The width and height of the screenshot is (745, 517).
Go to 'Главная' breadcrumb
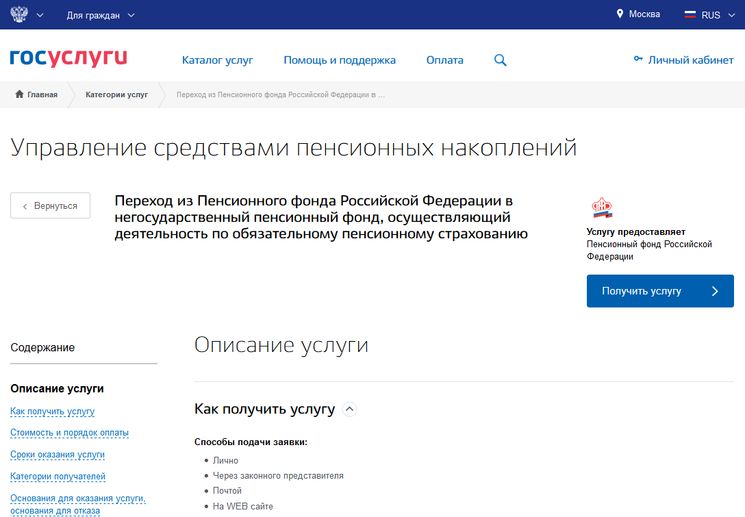[42, 95]
